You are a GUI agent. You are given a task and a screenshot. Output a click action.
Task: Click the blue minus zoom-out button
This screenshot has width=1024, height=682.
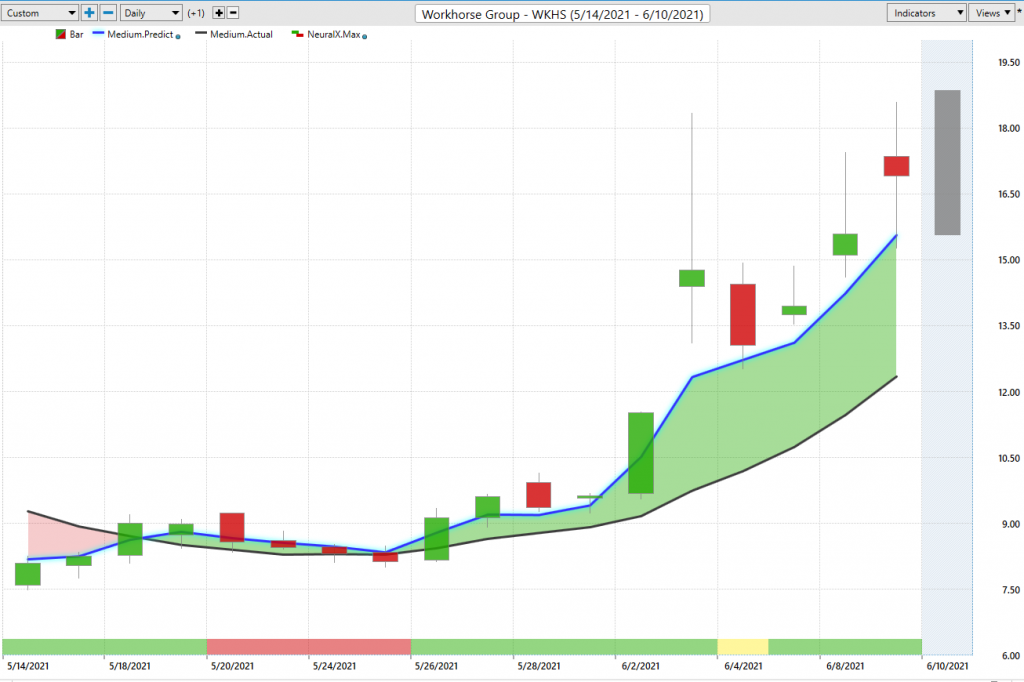[x=108, y=13]
